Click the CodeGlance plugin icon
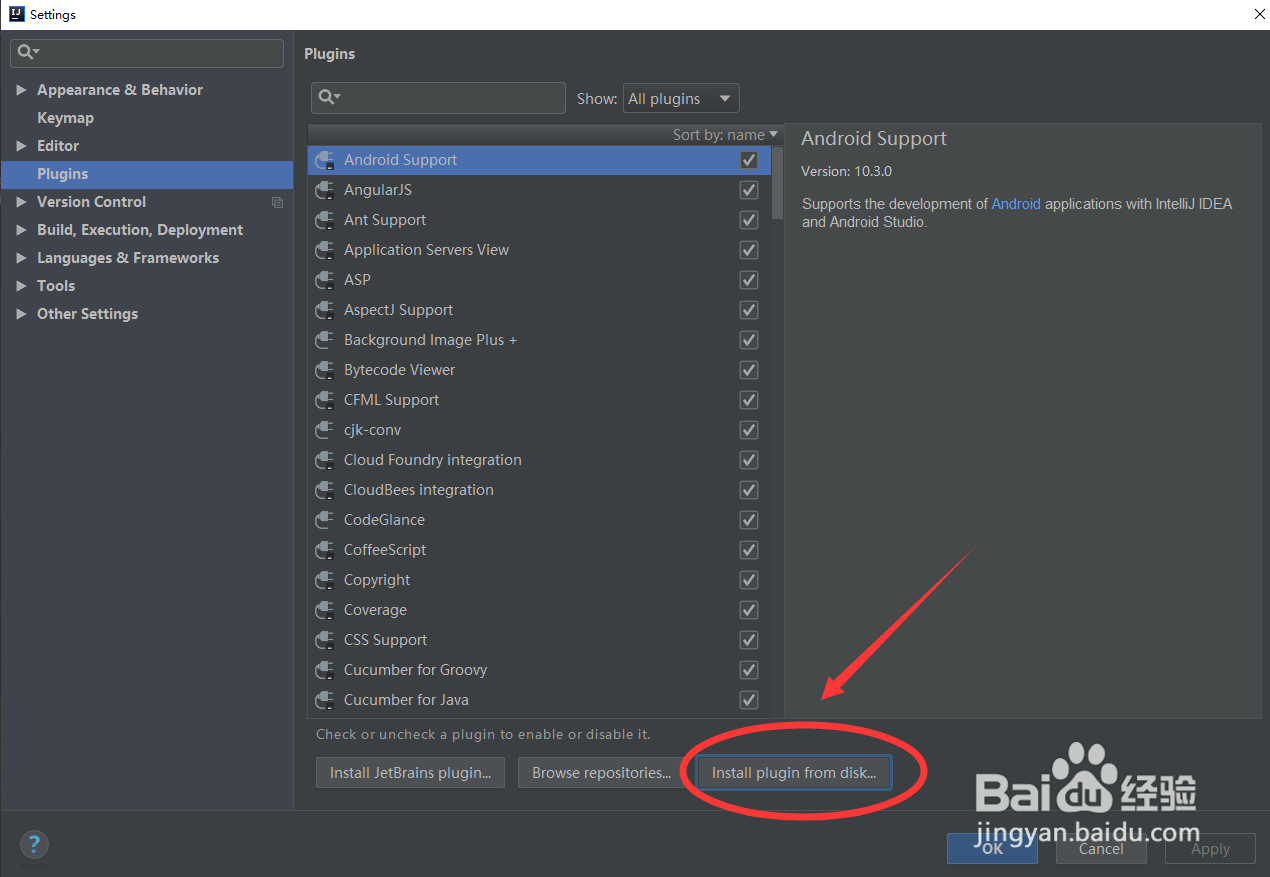This screenshot has height=877, width=1270. 324,520
